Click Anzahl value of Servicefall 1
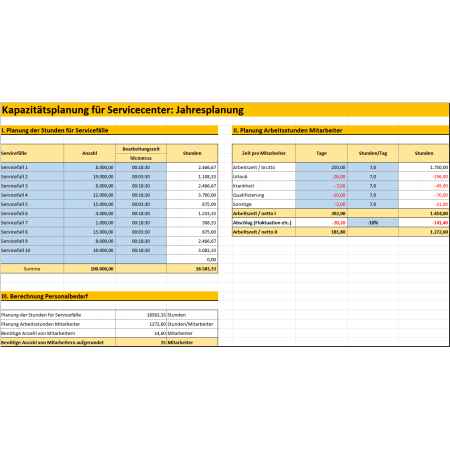 point(90,167)
